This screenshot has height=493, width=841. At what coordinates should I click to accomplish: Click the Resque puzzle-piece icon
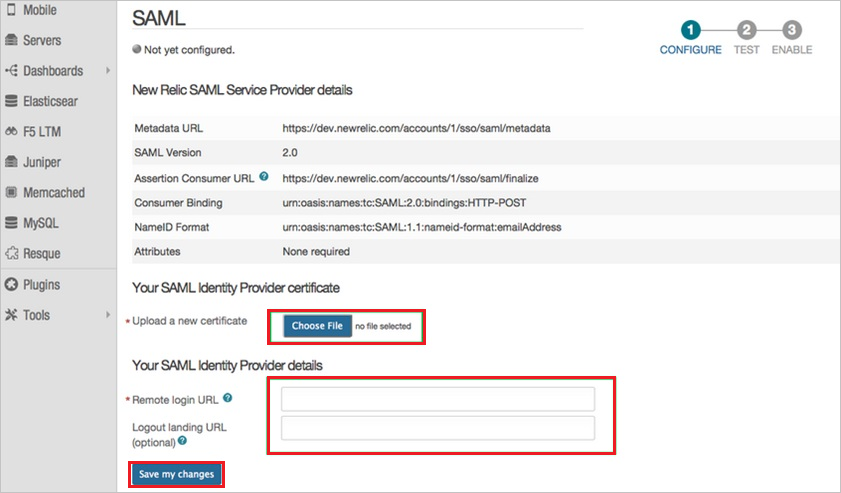(x=11, y=253)
